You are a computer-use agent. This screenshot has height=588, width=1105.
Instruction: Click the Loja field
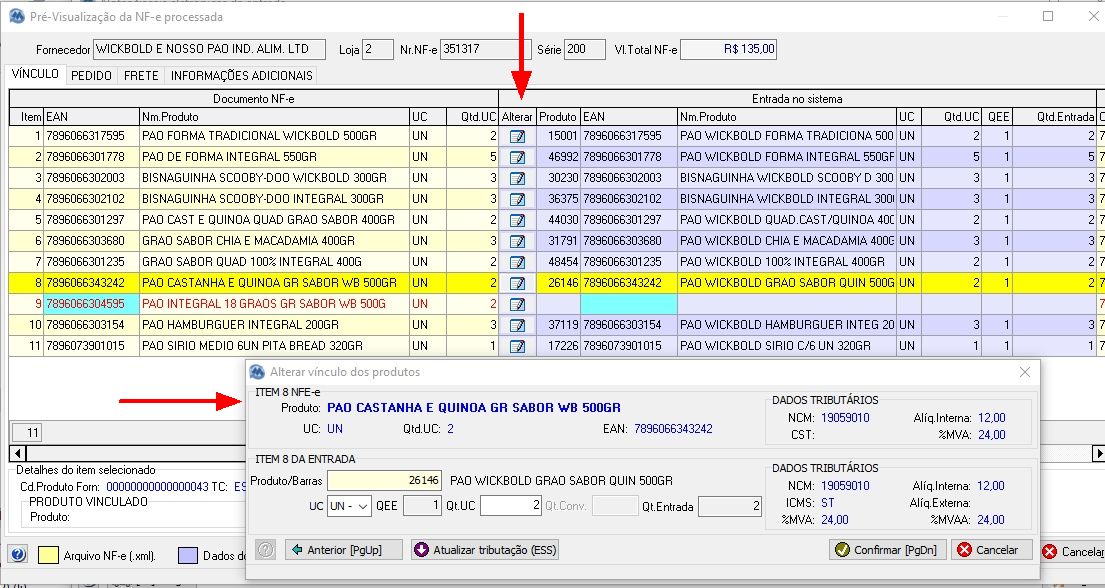coord(378,49)
